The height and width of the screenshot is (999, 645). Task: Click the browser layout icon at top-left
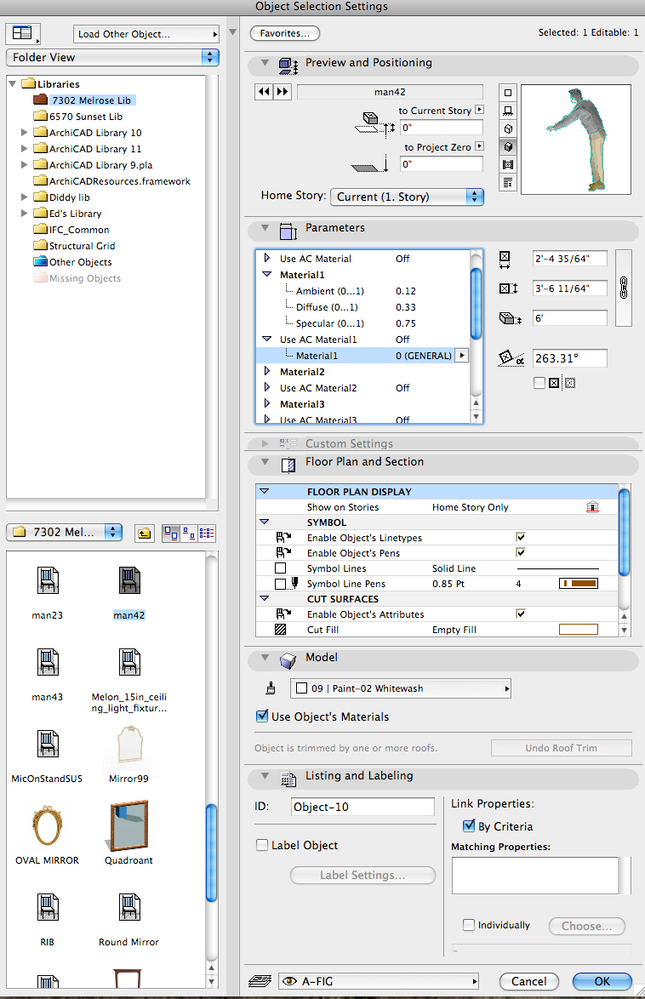click(22, 33)
